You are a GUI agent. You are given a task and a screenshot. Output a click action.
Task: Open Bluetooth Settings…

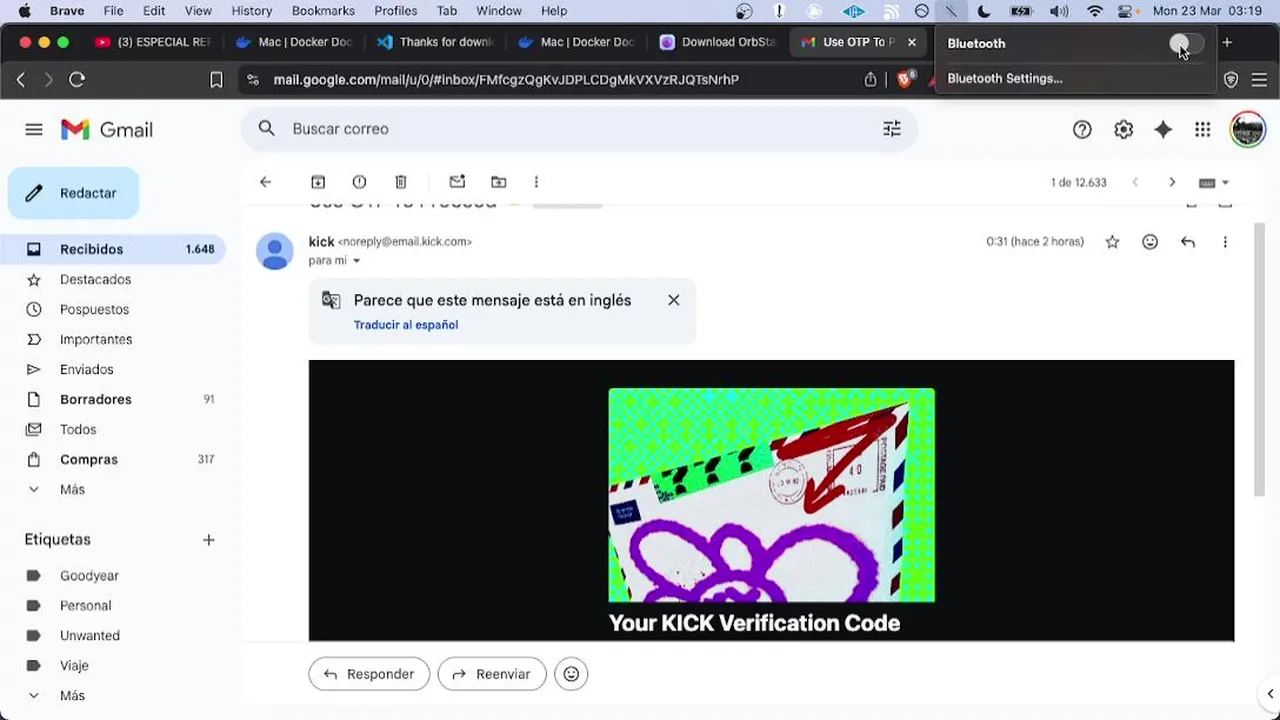tap(1004, 78)
